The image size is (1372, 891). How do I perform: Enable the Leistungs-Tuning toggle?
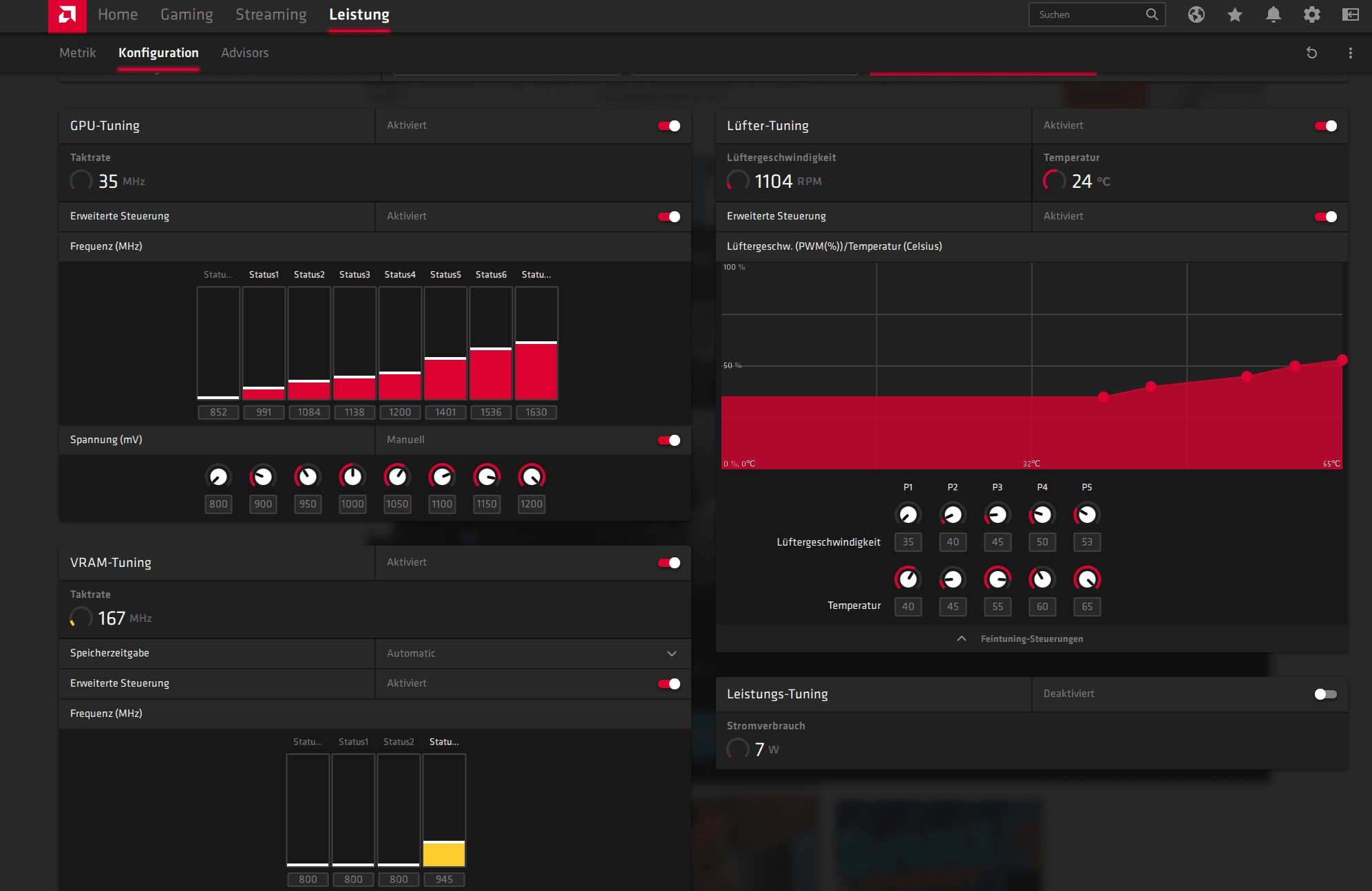pos(1325,694)
